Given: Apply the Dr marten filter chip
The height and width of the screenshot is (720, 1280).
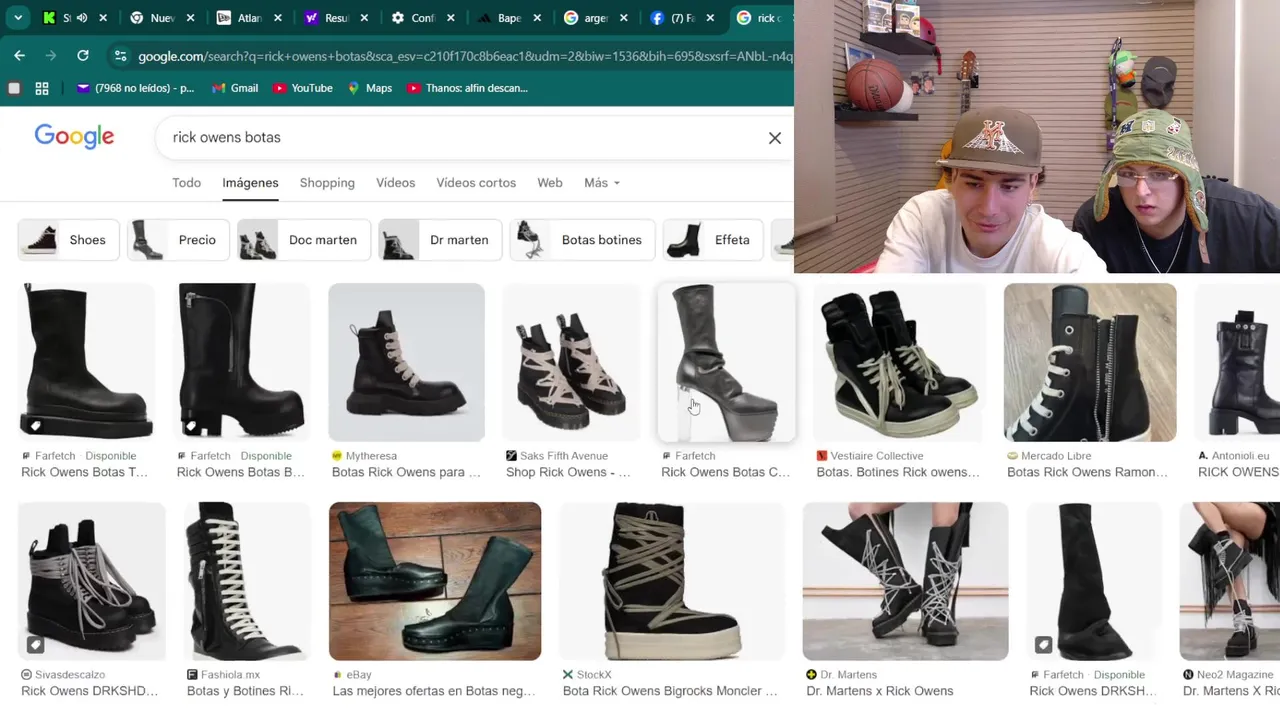Looking at the screenshot, I should pos(440,240).
